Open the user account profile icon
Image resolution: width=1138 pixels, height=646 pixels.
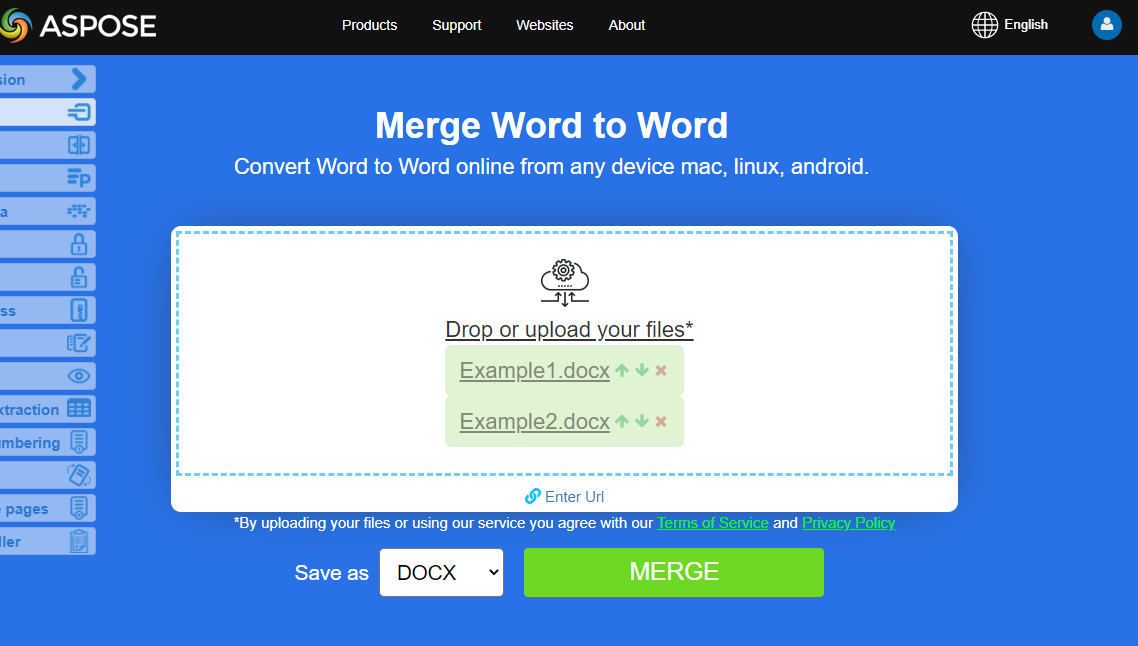1106,25
